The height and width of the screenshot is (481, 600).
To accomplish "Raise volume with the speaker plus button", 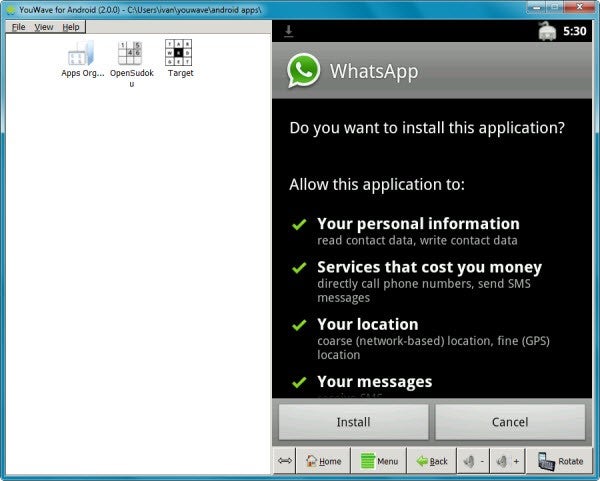I will pyautogui.click(x=507, y=461).
